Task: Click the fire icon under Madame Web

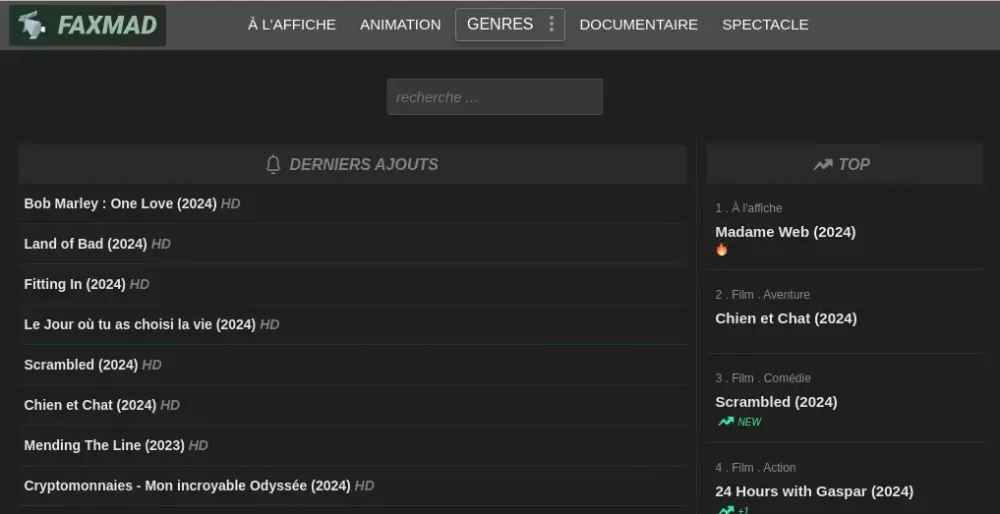Action: [x=721, y=249]
